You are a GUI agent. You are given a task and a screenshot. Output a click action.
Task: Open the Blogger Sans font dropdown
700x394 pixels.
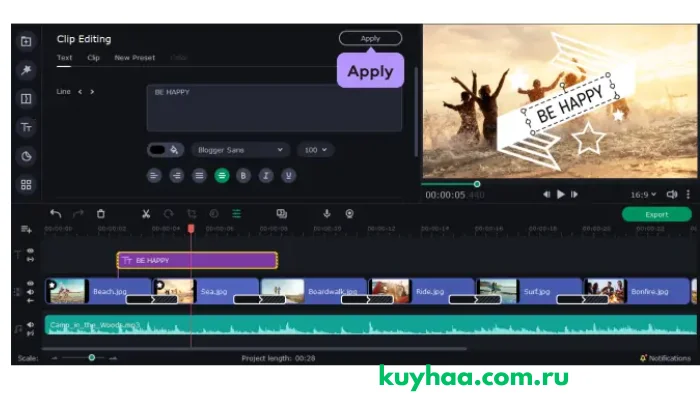click(x=241, y=150)
